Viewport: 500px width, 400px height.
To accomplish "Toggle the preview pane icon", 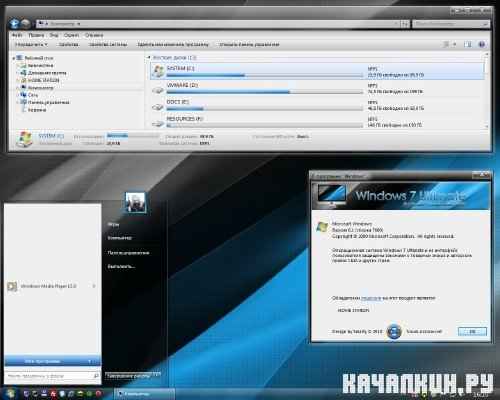I will click(468, 44).
